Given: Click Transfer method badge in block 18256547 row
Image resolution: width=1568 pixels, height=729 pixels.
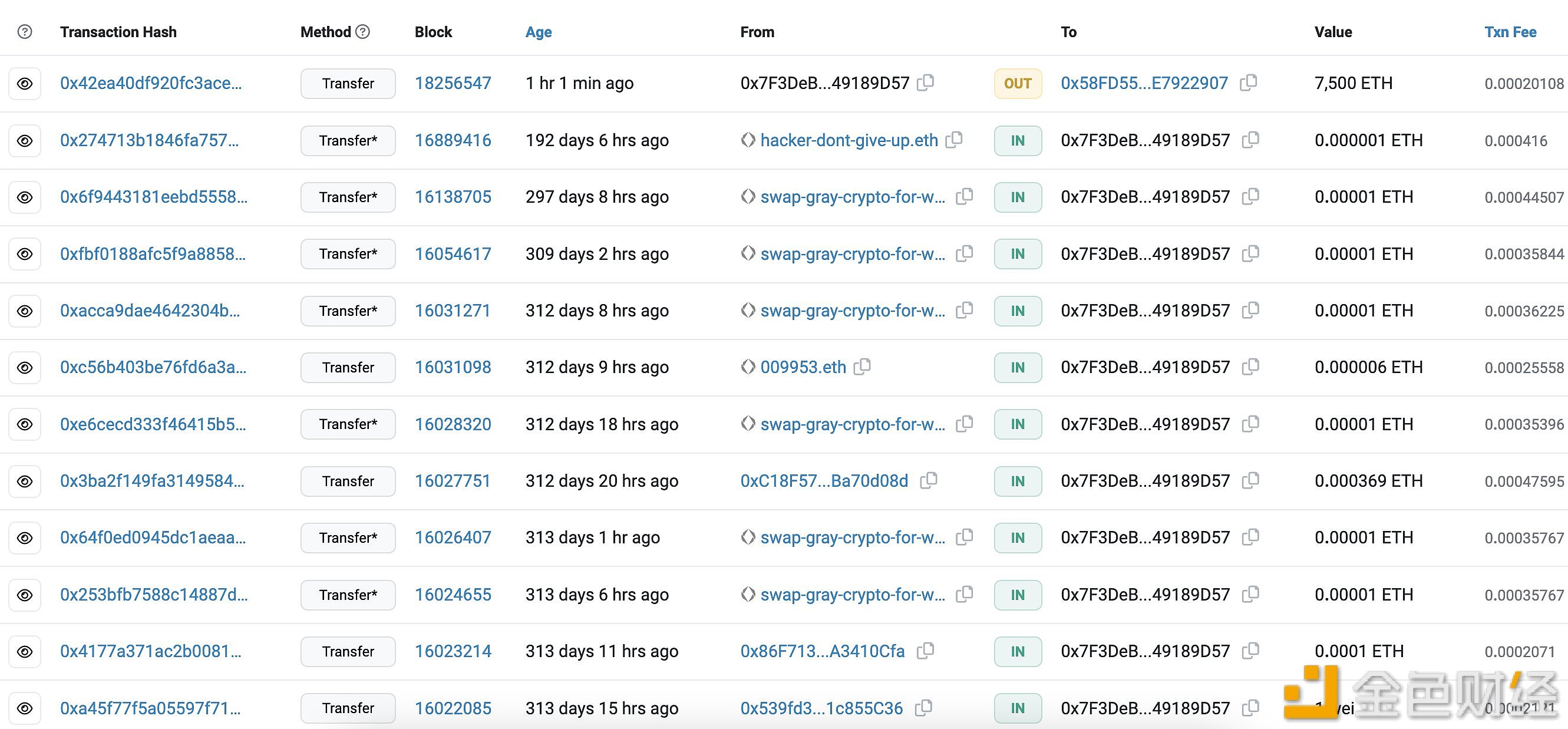Looking at the screenshot, I should (x=348, y=84).
